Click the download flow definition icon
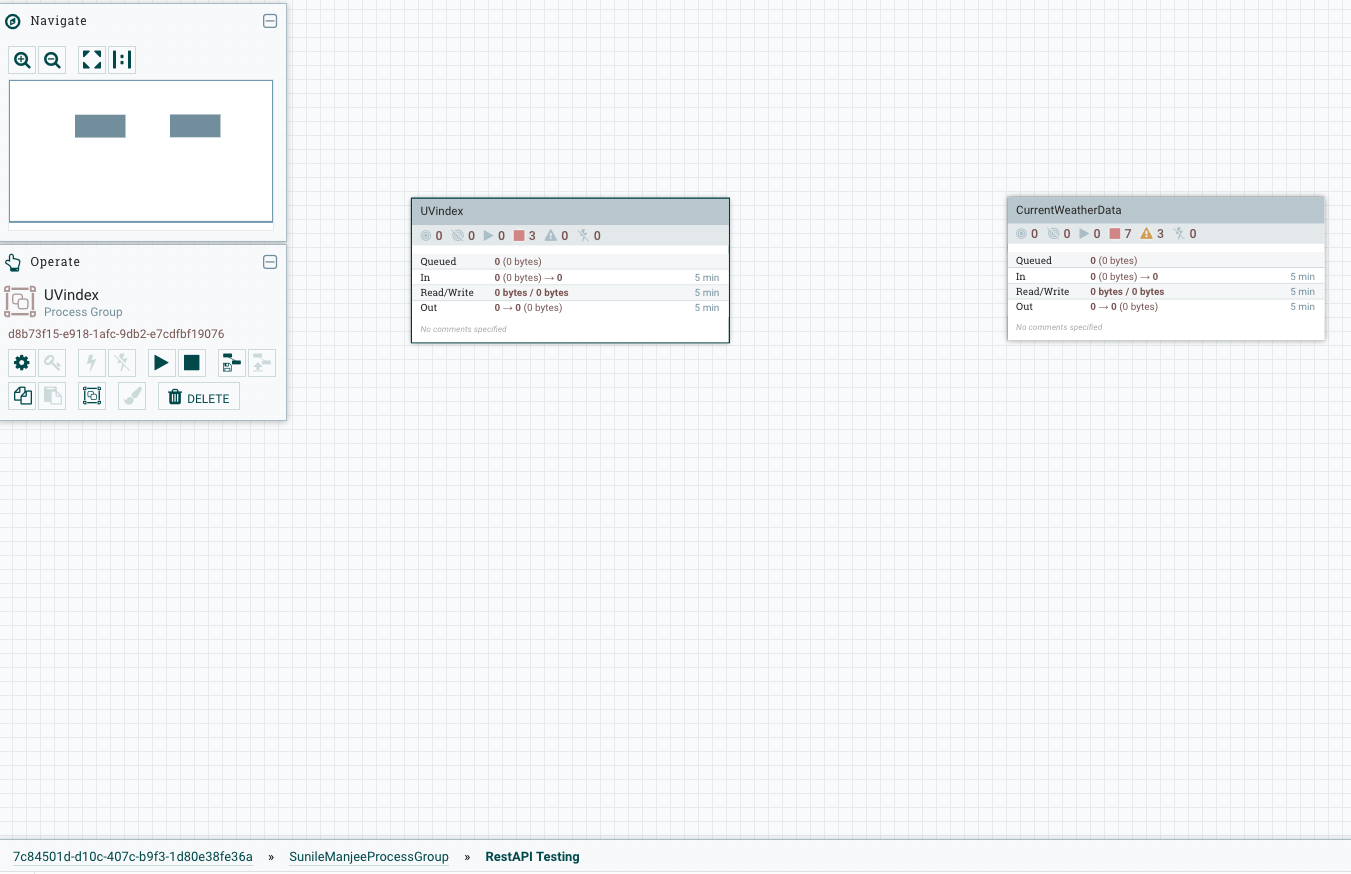The height and width of the screenshot is (874, 1351). (x=232, y=362)
